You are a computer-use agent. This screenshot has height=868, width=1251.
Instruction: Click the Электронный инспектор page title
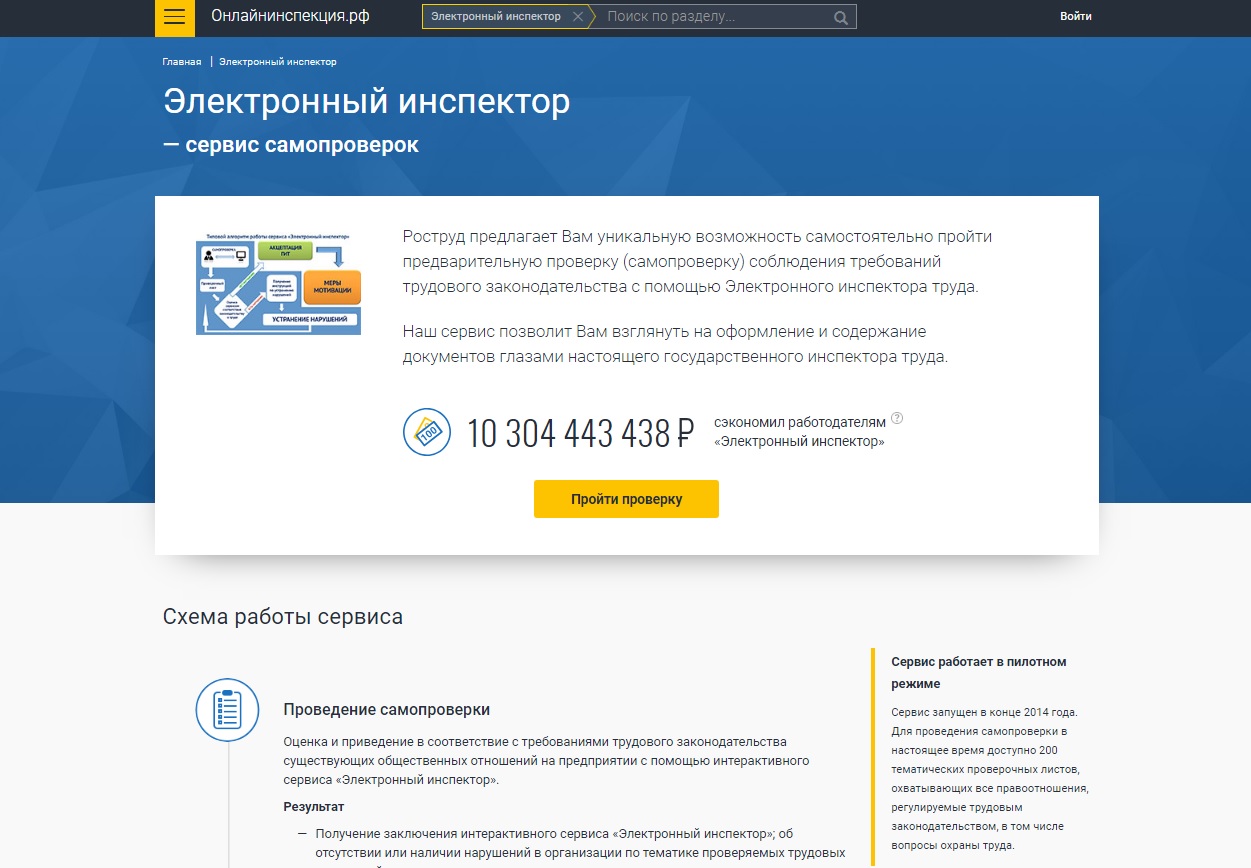tap(367, 101)
